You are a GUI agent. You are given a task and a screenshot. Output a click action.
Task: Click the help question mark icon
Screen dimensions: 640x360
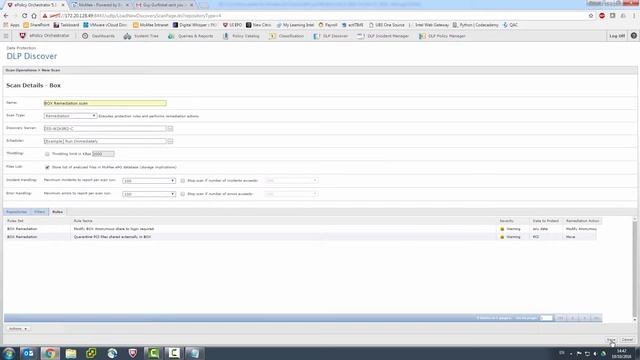(633, 36)
